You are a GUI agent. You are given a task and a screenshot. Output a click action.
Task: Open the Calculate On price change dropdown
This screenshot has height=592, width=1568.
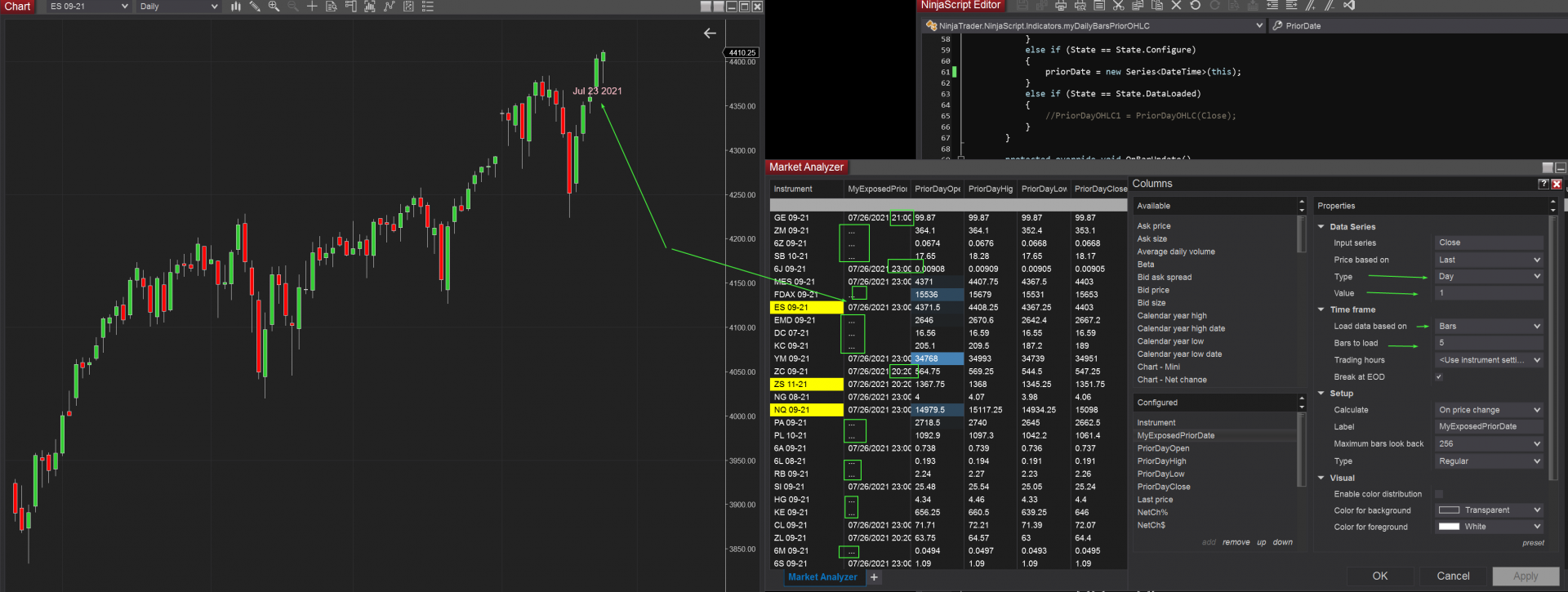pyautogui.click(x=1490, y=410)
